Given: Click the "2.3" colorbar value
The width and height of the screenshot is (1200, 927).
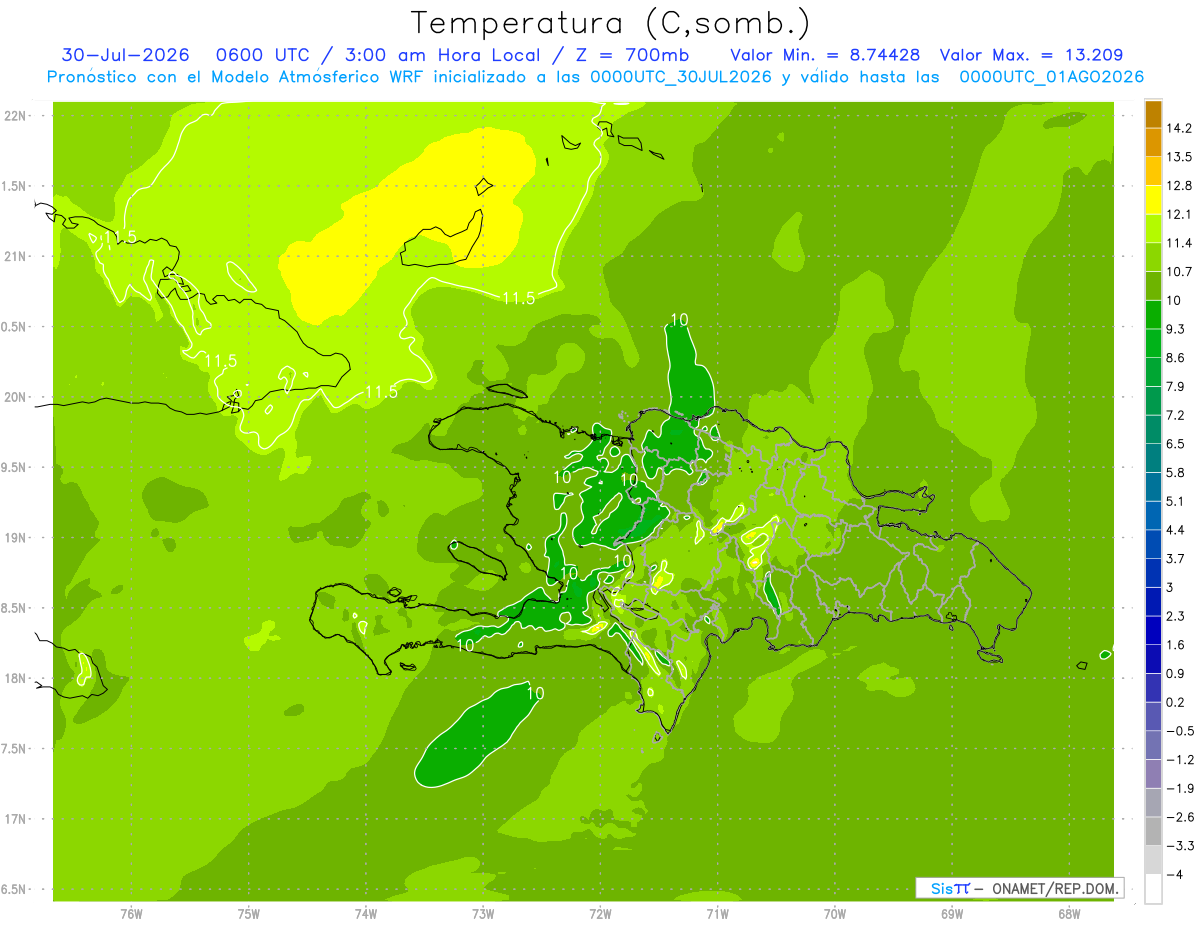Looking at the screenshot, I should pyautogui.click(x=1175, y=616).
